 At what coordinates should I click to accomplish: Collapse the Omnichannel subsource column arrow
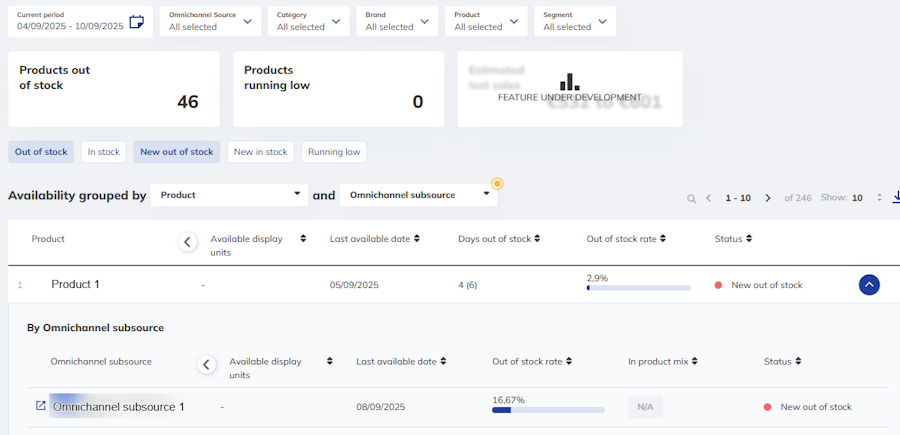[x=207, y=364]
